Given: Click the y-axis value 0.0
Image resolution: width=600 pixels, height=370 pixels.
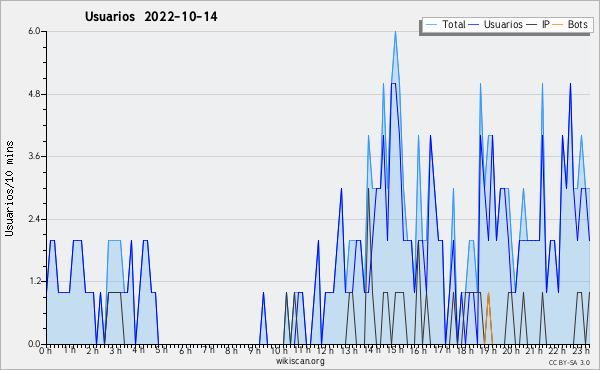Looking at the screenshot, I should pos(34,344).
